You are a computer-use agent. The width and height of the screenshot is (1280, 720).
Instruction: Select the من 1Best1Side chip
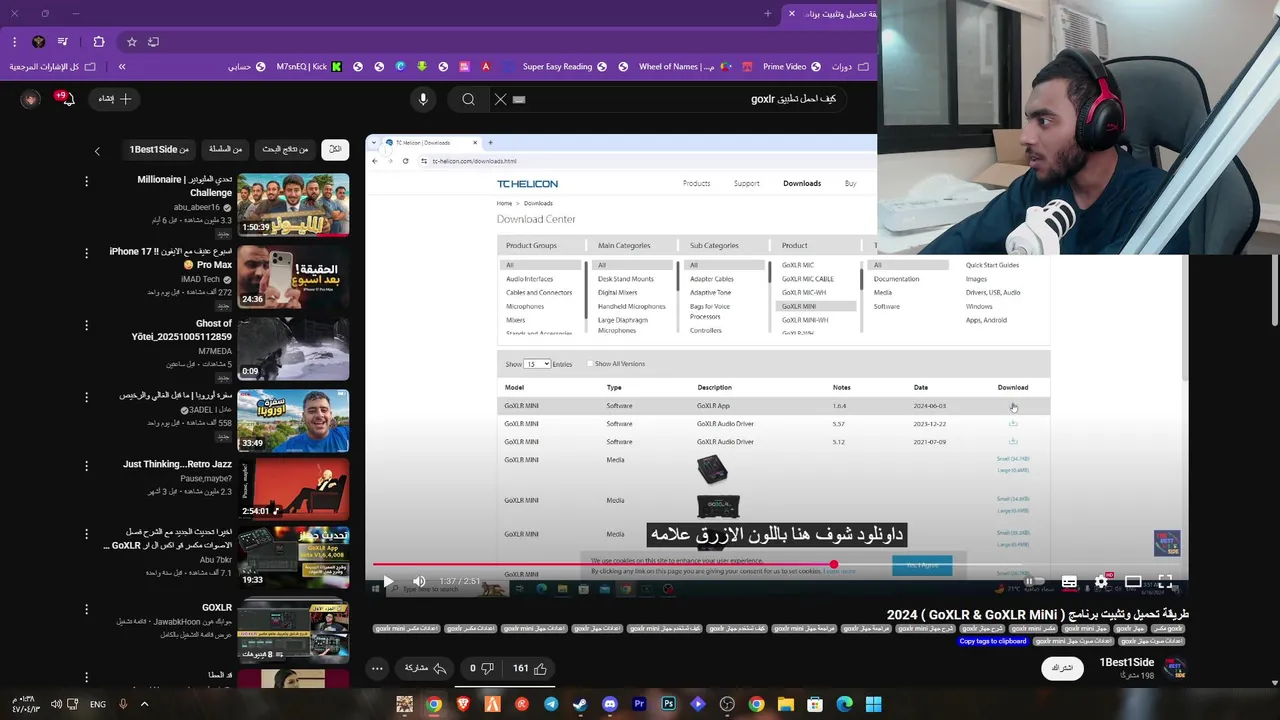point(159,149)
